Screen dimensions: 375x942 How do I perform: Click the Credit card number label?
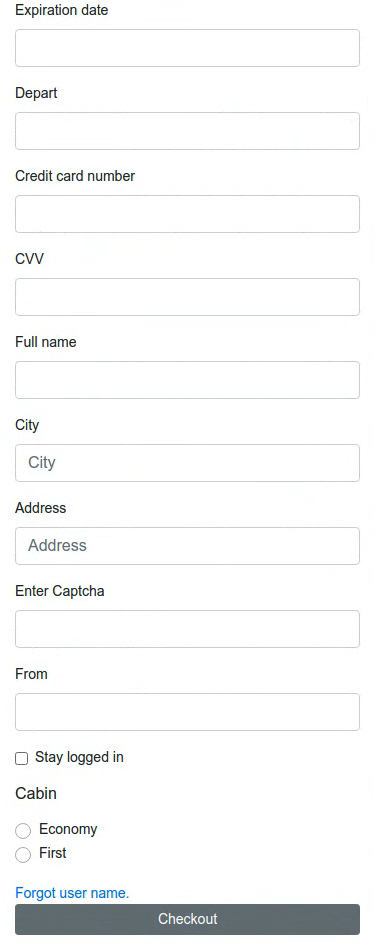click(x=75, y=176)
